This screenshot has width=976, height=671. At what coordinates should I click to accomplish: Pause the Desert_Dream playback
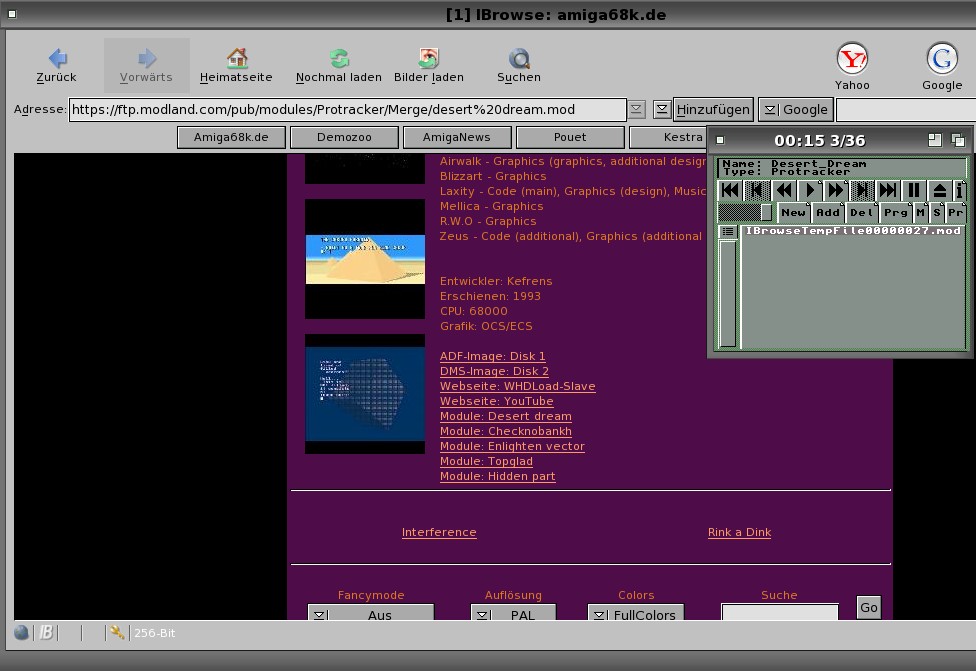914,190
